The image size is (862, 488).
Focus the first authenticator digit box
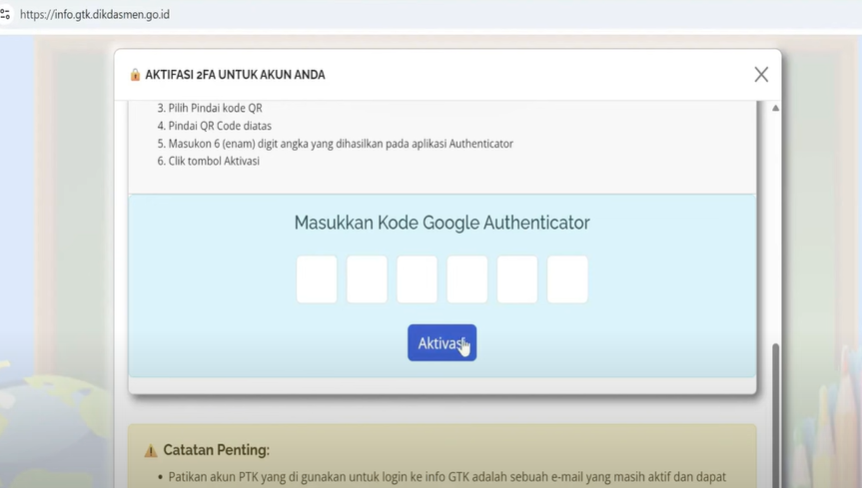click(x=317, y=279)
